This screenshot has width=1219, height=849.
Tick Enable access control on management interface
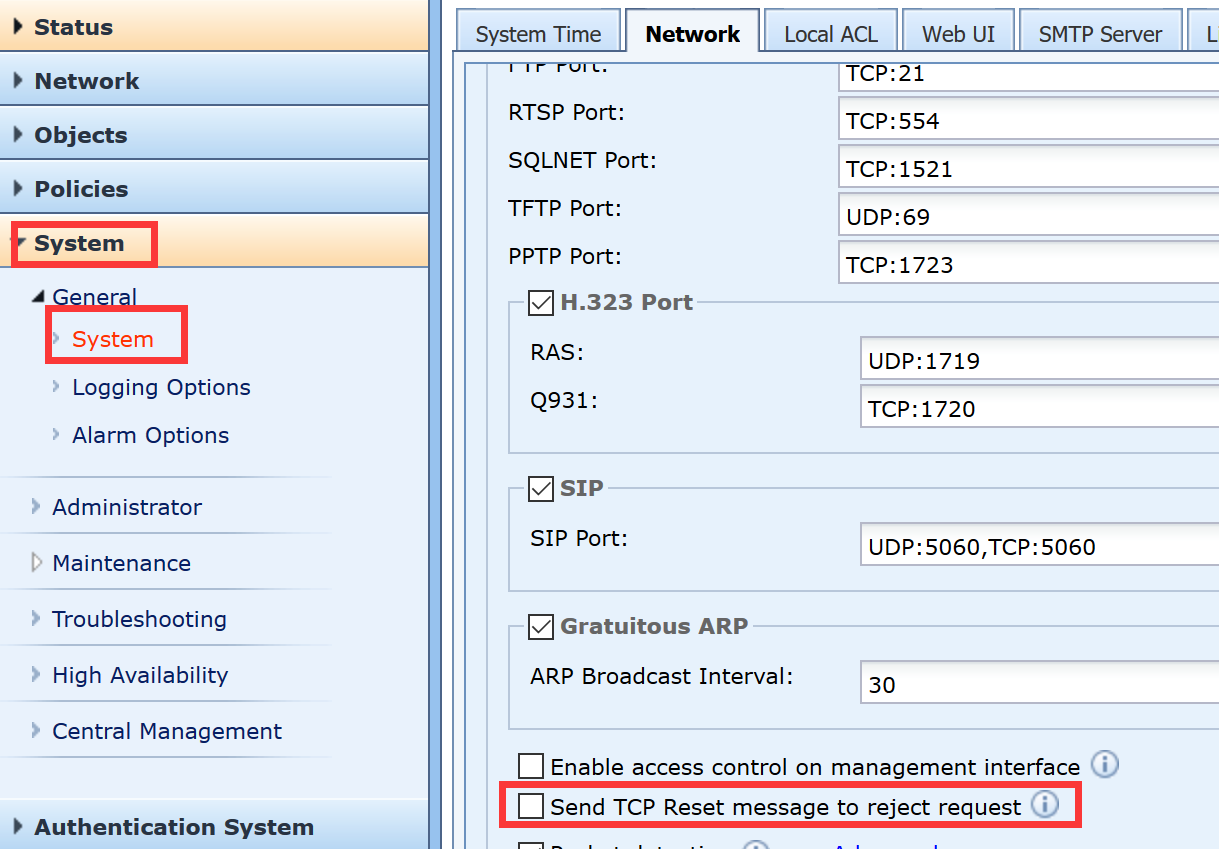click(531, 767)
